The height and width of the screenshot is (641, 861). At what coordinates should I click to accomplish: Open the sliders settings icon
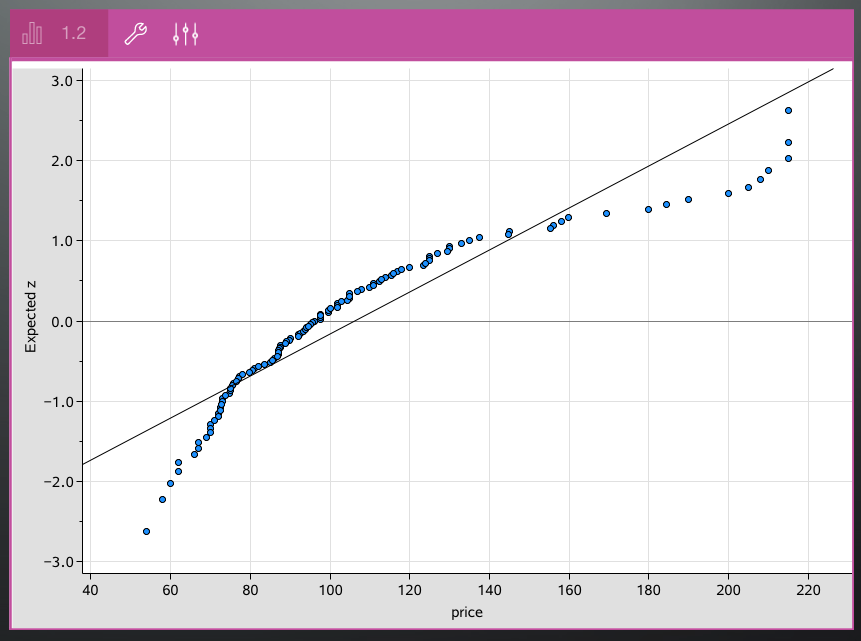(x=185, y=34)
